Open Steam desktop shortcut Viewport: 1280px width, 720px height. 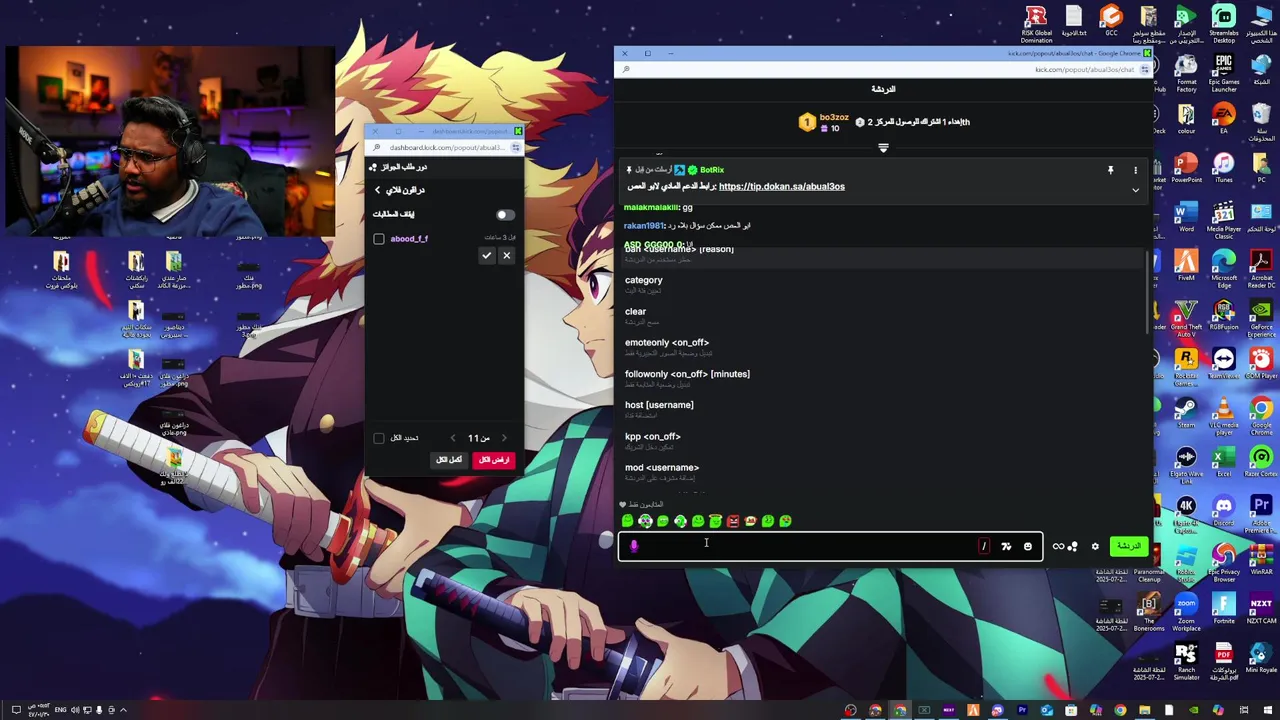coord(1186,413)
